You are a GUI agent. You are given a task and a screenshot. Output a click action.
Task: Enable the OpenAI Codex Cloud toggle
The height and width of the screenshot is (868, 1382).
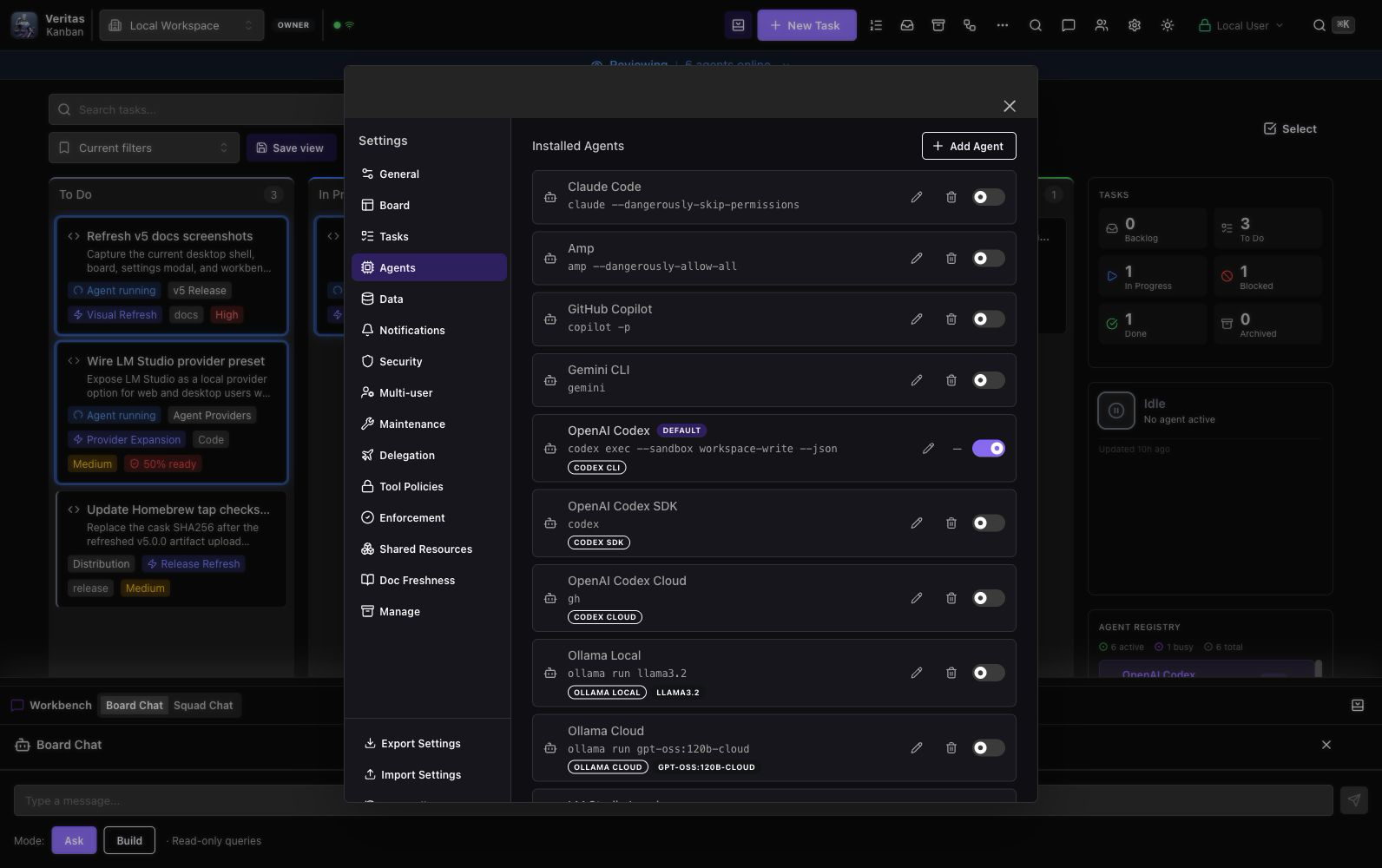988,598
